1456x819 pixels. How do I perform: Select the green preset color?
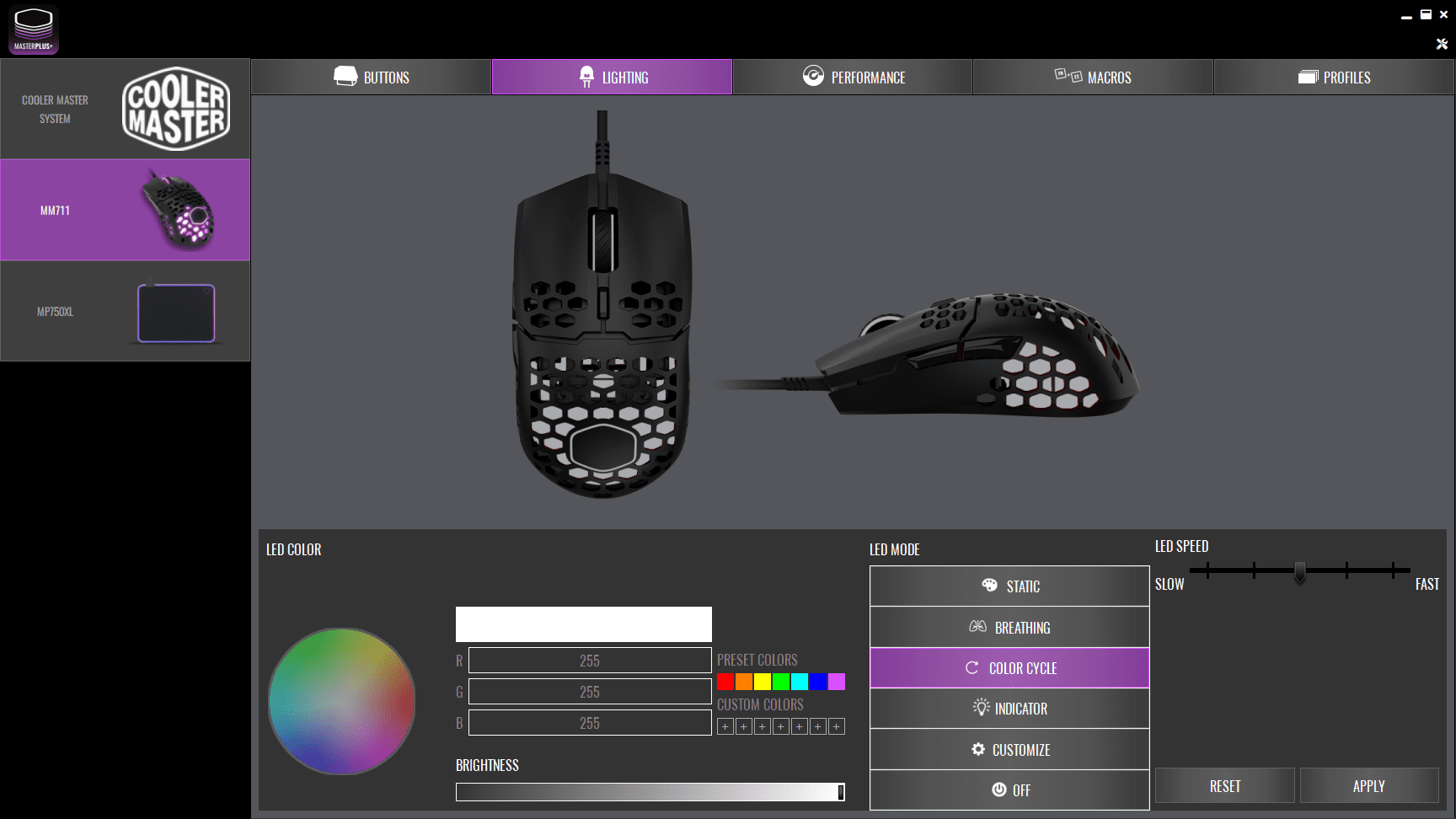click(x=781, y=681)
